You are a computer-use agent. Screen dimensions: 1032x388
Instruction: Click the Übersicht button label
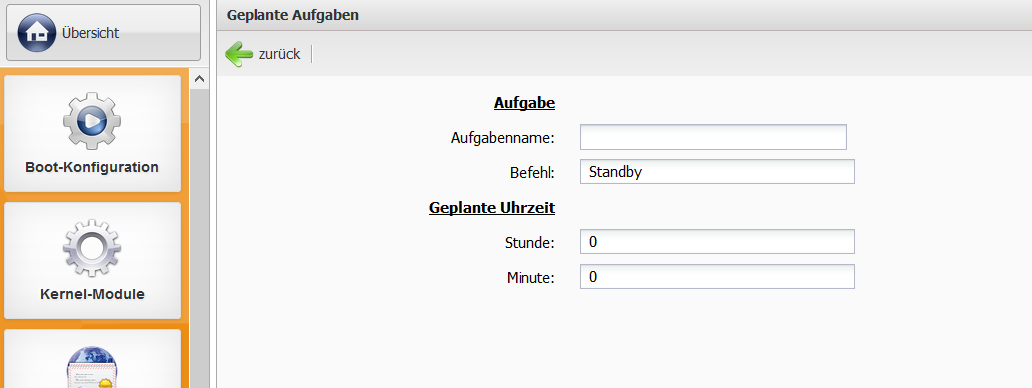point(90,33)
